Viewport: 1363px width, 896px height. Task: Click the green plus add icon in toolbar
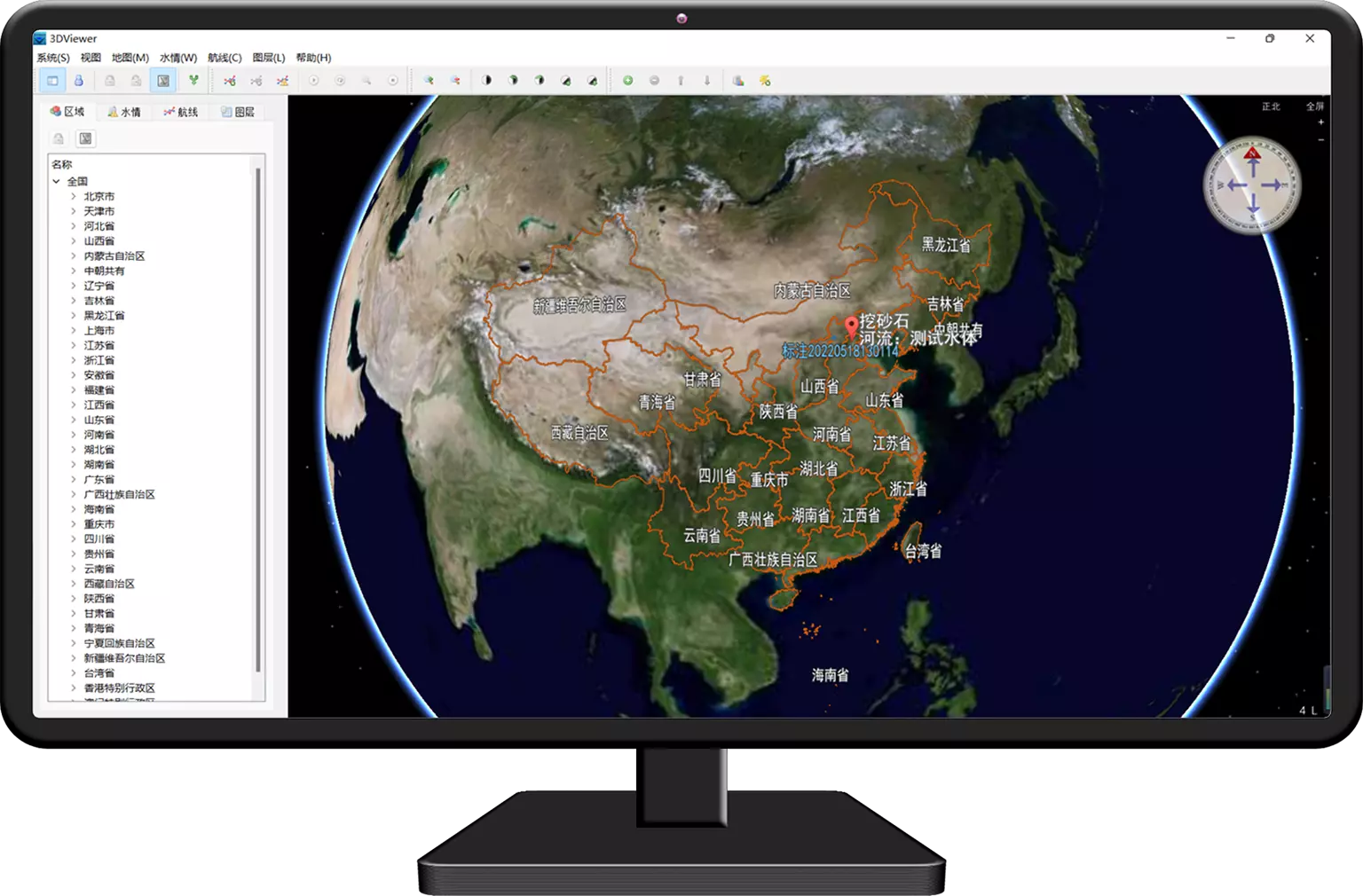click(x=627, y=81)
